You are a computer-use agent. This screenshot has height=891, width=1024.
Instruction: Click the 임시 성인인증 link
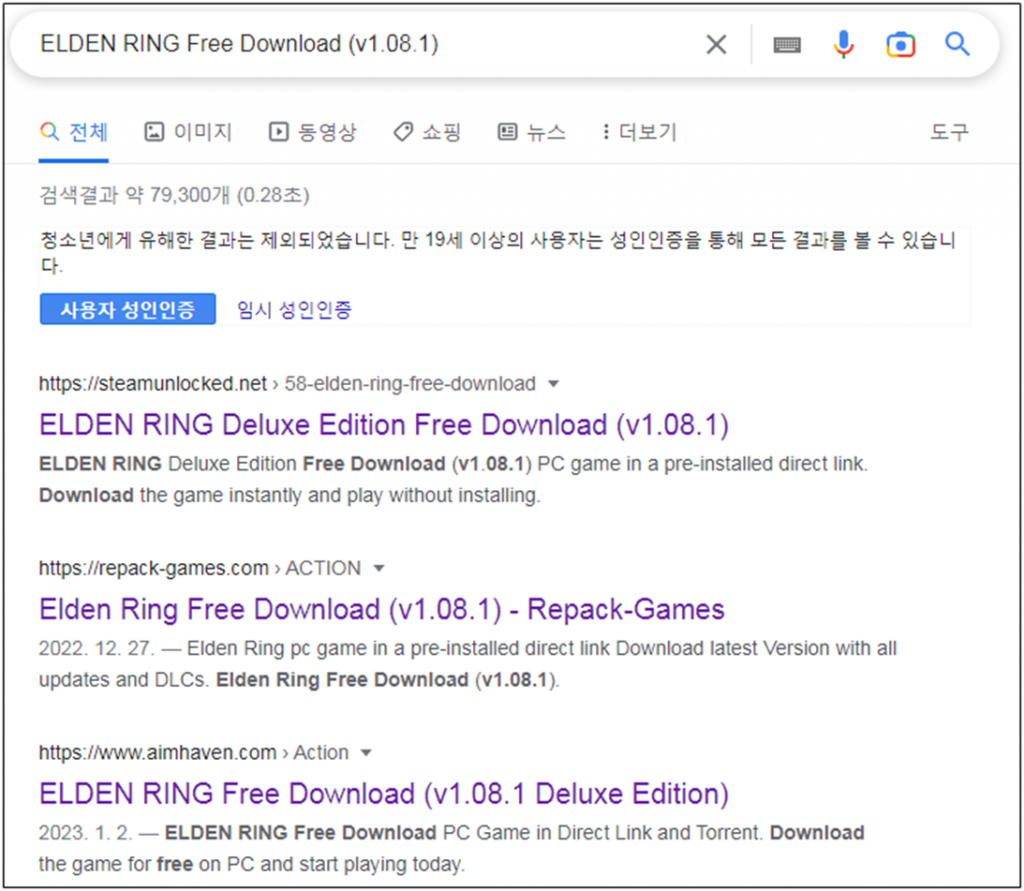click(x=294, y=310)
